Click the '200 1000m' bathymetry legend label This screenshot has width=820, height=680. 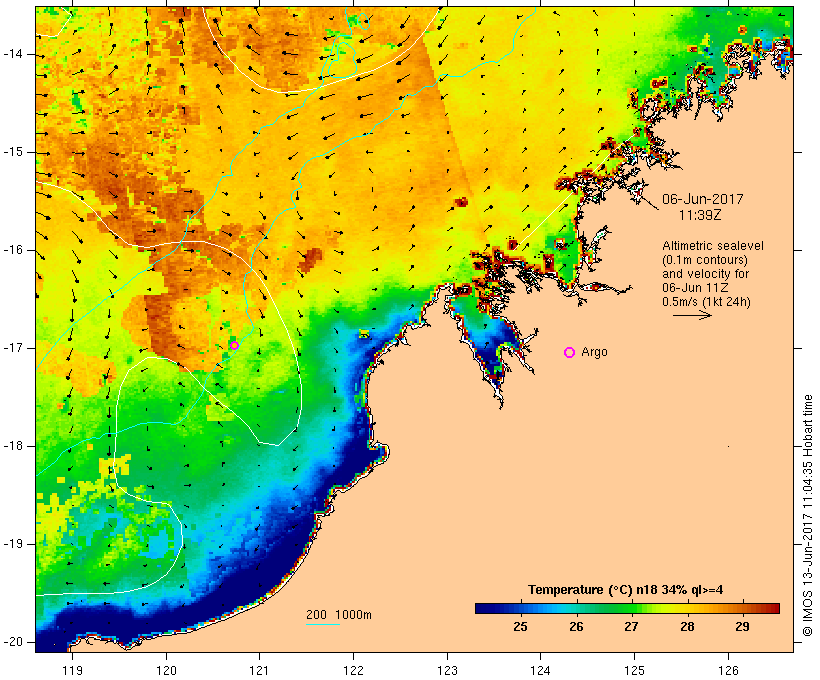(339, 615)
